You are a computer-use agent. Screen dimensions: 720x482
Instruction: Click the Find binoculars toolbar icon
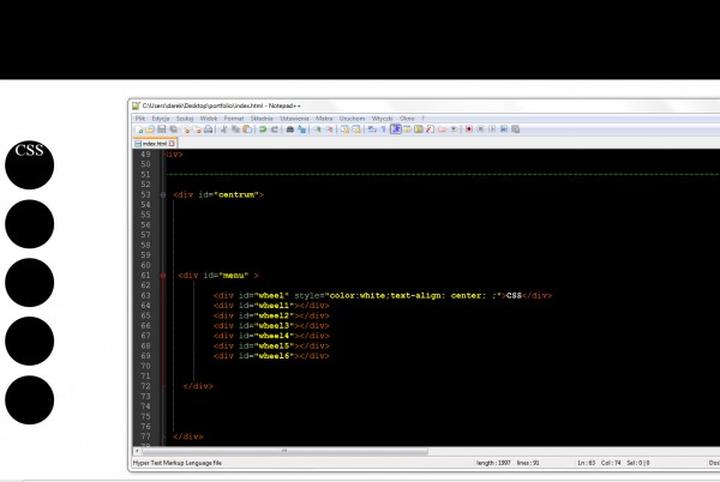290,129
